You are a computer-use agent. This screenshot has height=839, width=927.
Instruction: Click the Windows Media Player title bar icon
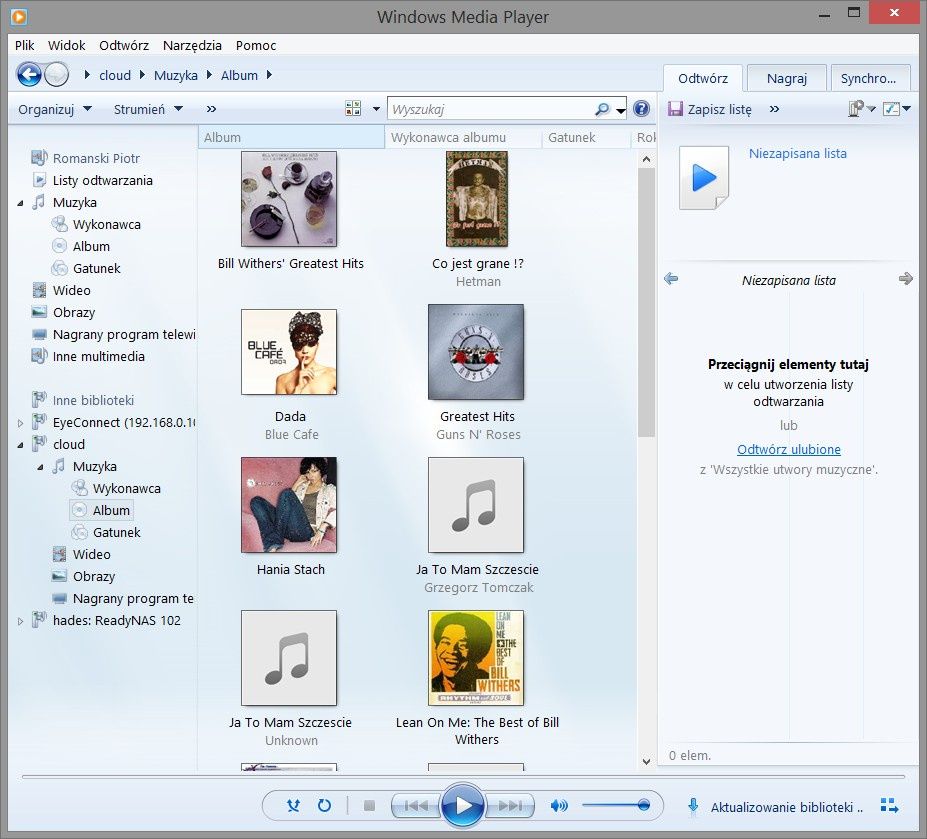click(x=19, y=17)
